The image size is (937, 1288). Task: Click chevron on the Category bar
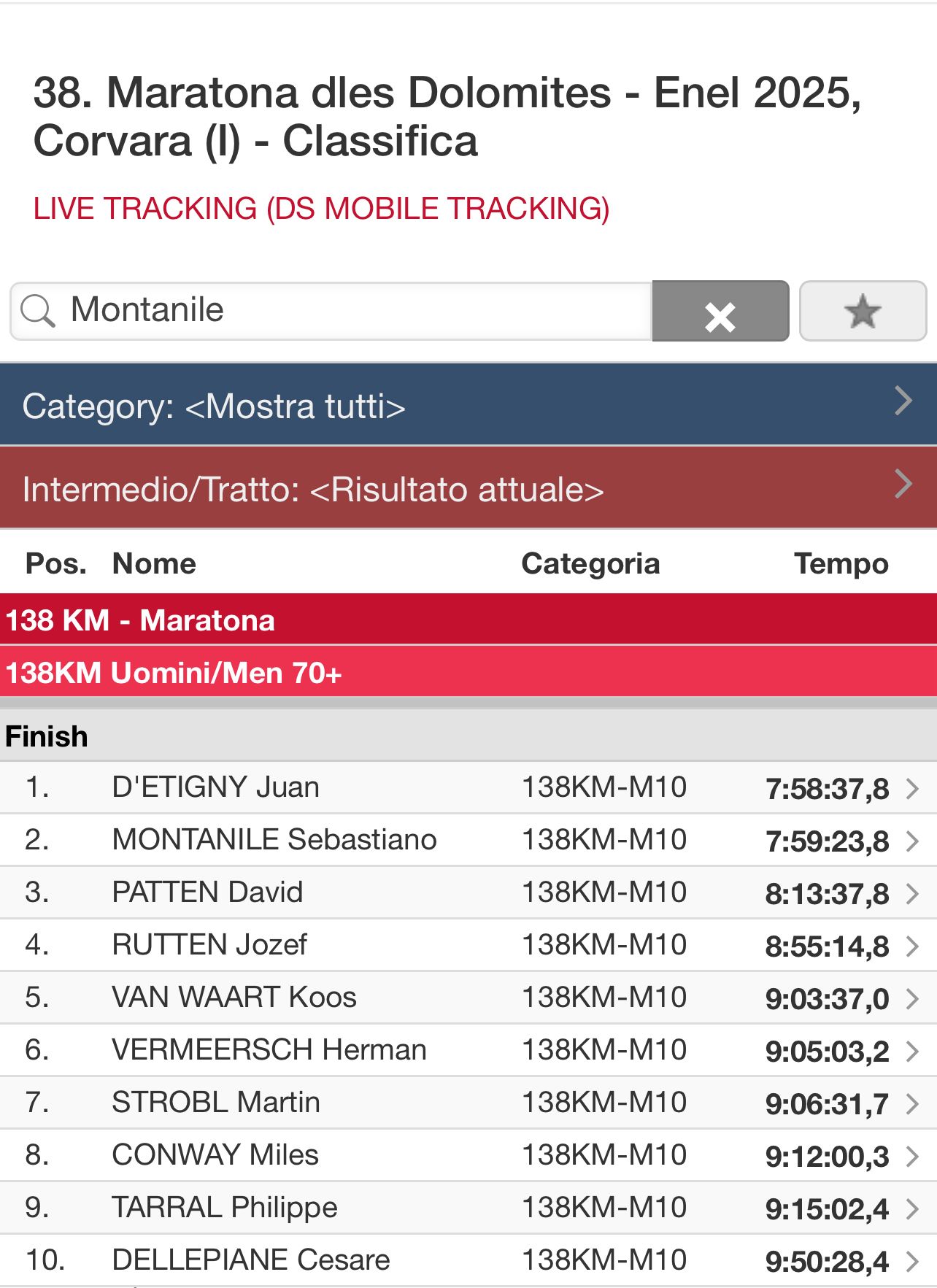tap(903, 401)
